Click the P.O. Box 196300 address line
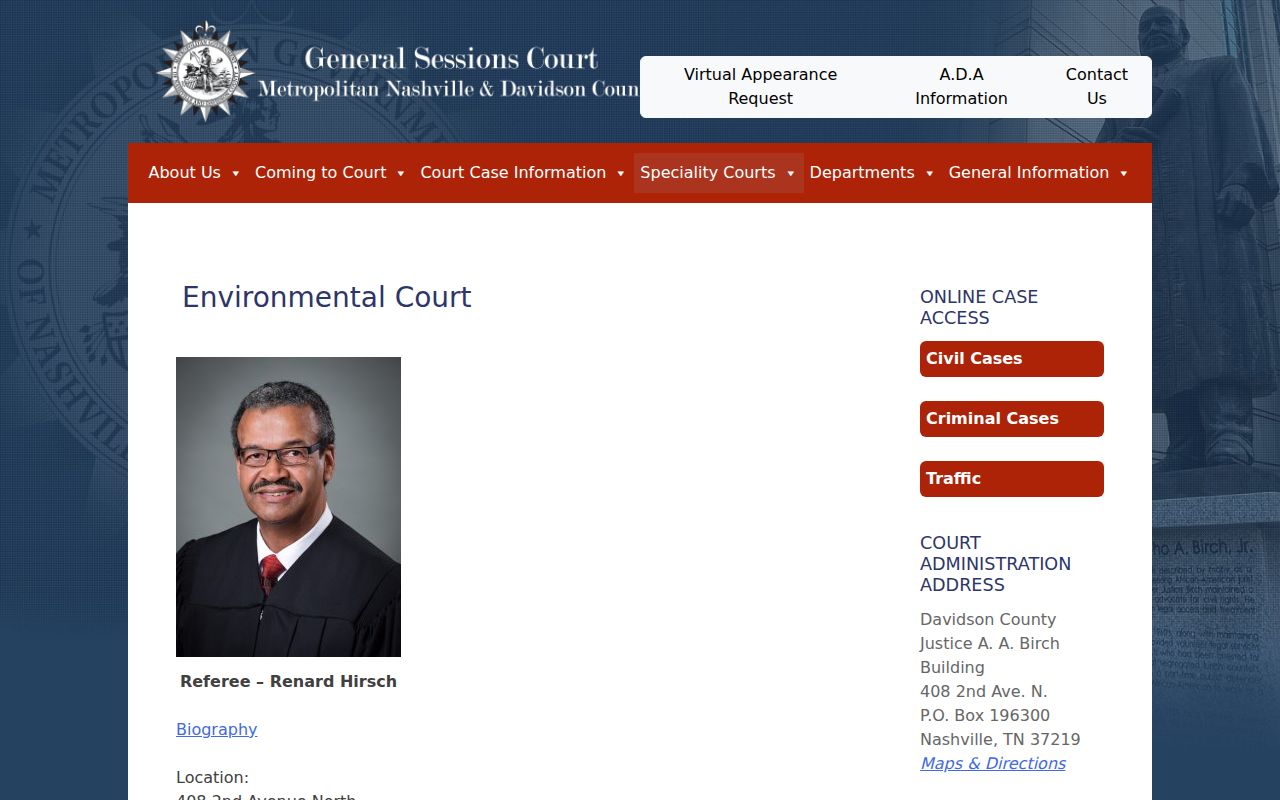The height and width of the screenshot is (800, 1280). pos(985,715)
